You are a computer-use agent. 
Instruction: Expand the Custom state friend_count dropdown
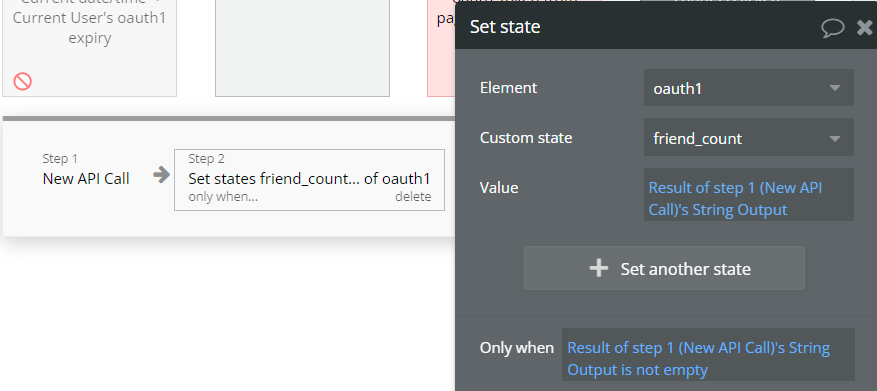[748, 138]
